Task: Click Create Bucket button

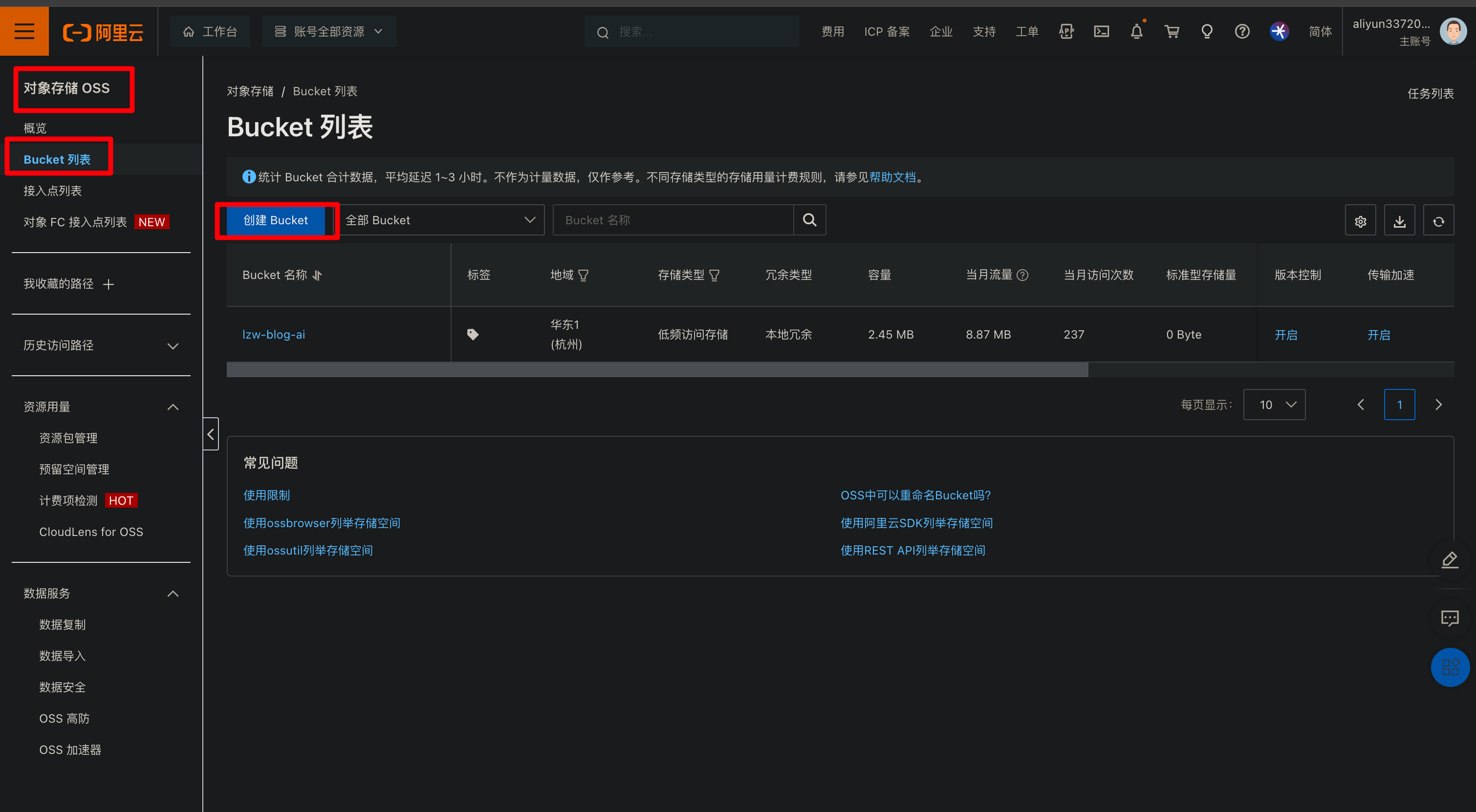Action: [x=276, y=220]
